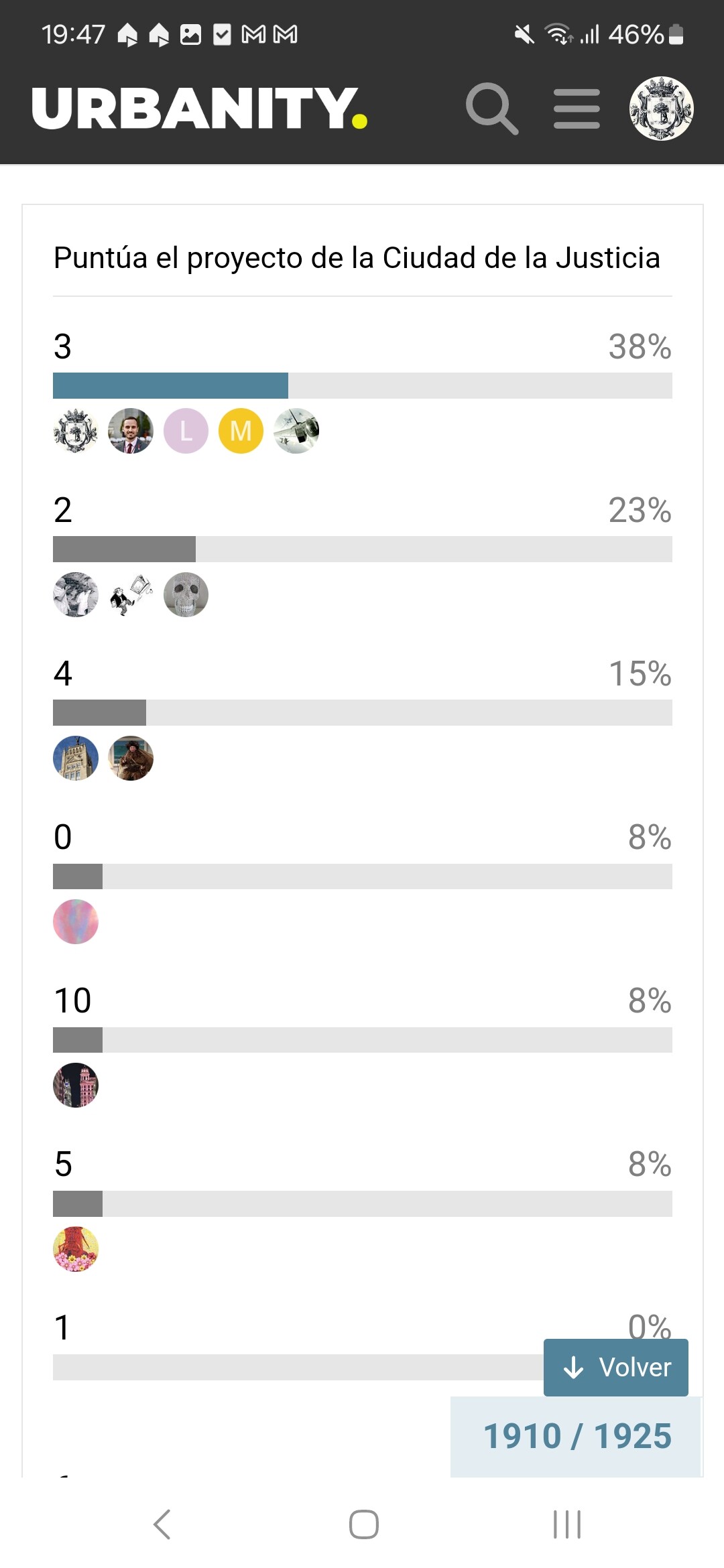
Task: Tap the URBANITY logo
Action: pyautogui.click(x=199, y=108)
